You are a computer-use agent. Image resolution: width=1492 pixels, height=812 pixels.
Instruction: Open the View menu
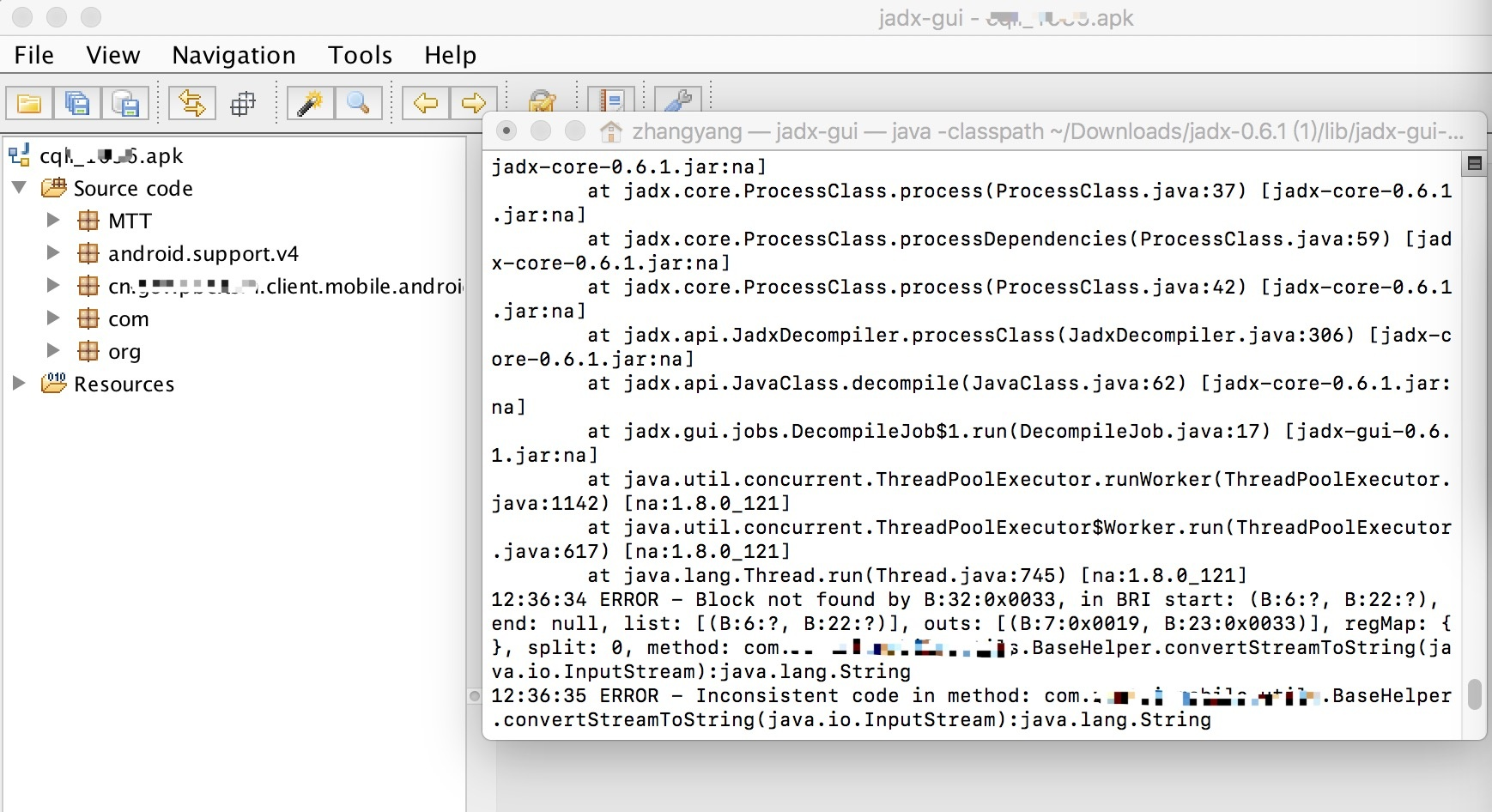(112, 55)
